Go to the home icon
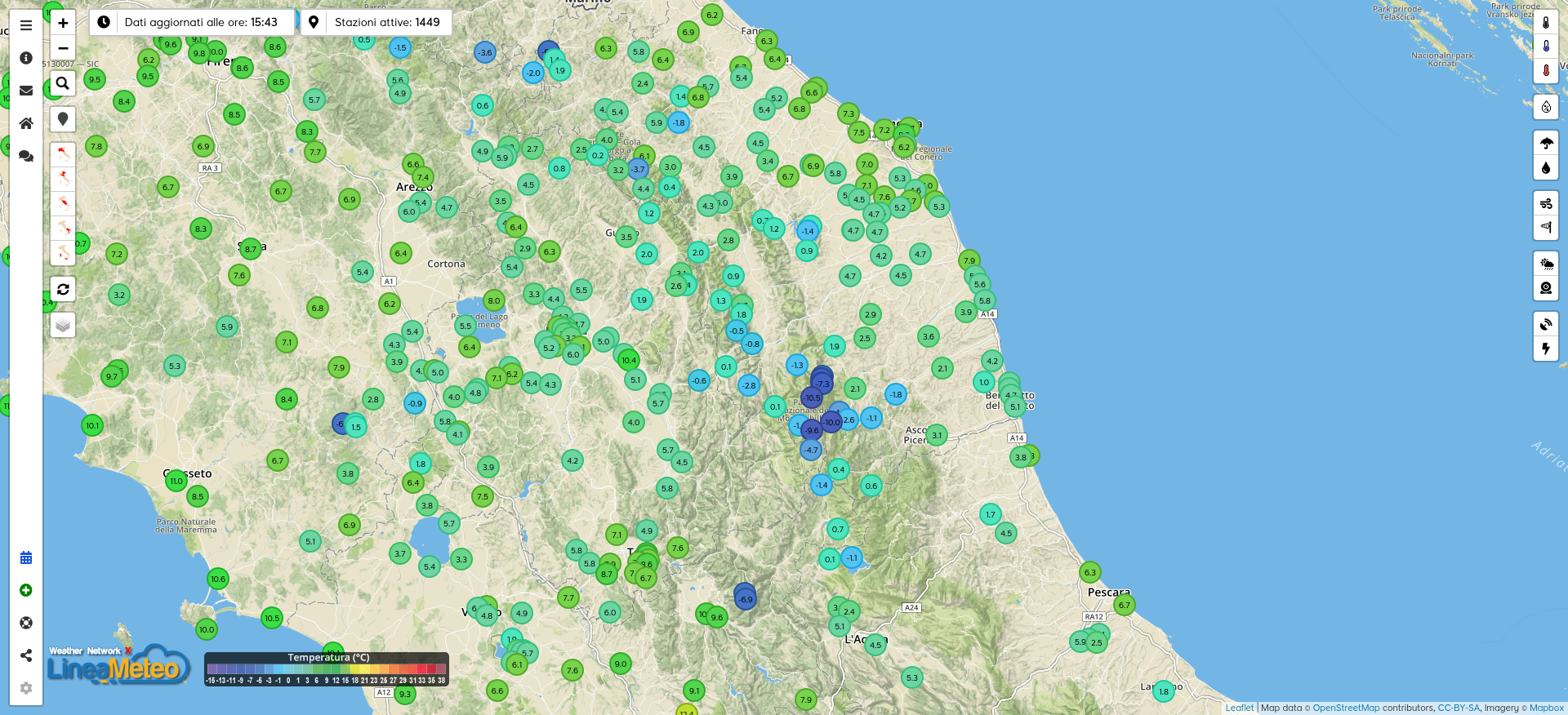1568x715 pixels. coord(26,123)
